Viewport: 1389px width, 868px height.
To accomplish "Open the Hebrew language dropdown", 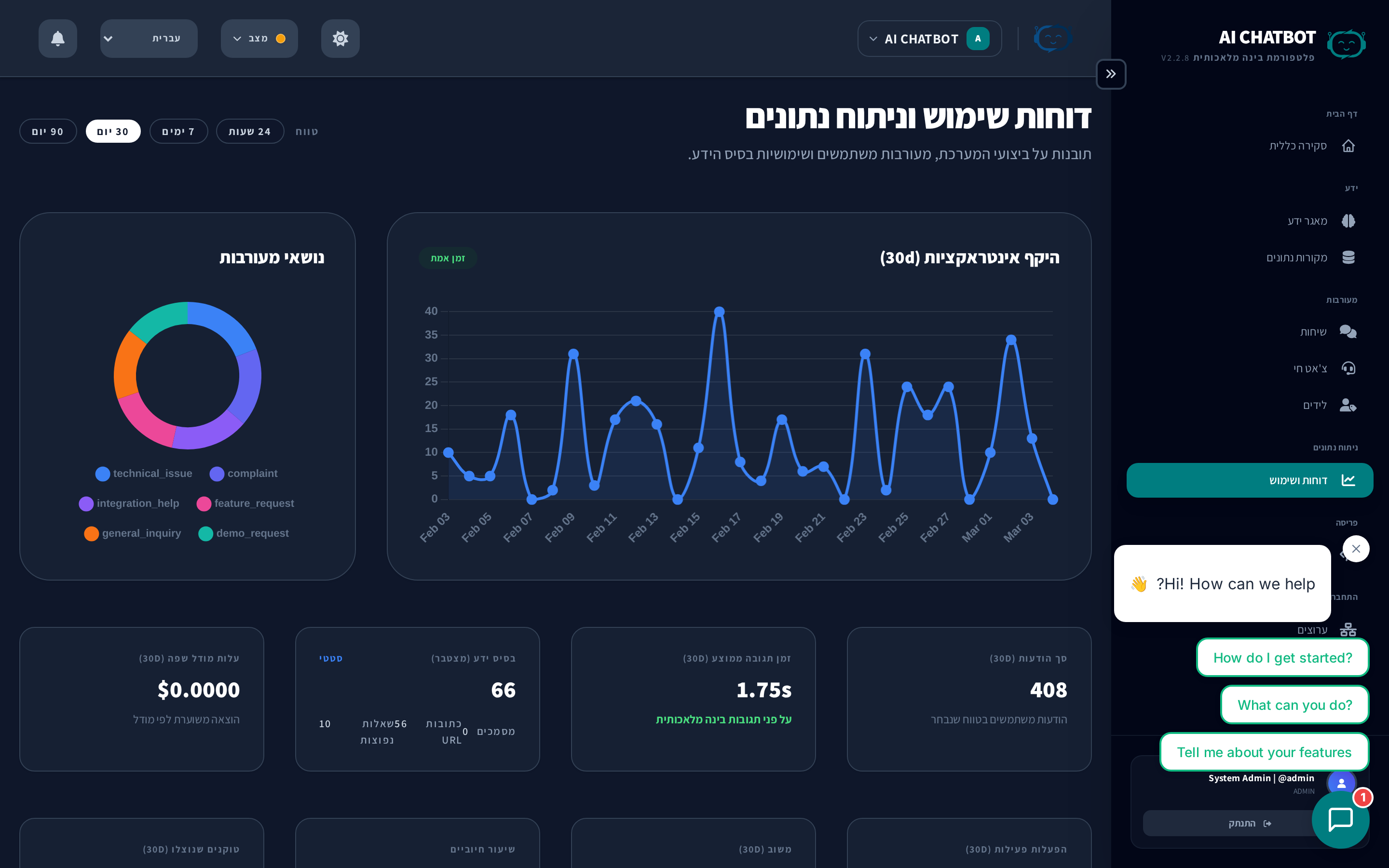I will [149, 39].
